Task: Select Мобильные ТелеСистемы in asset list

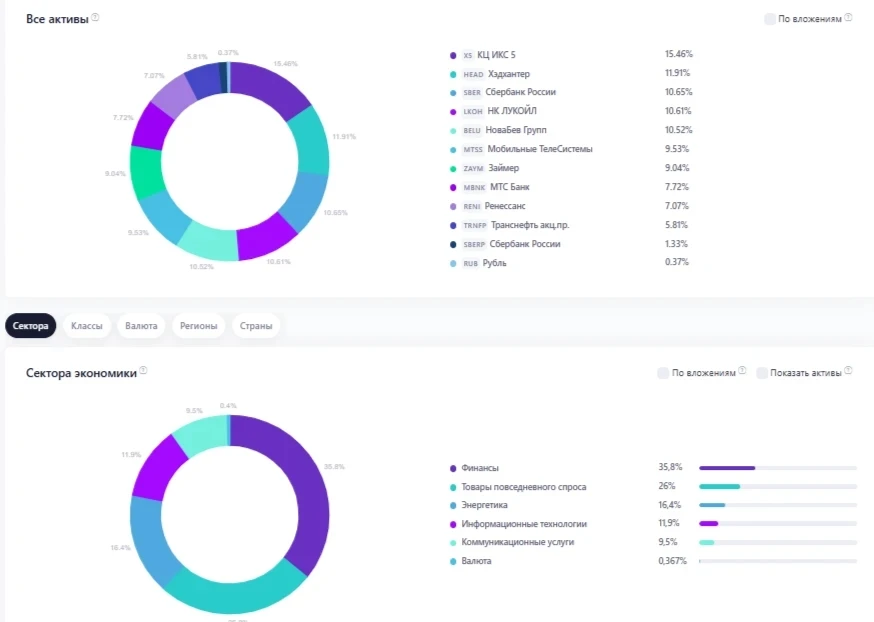Action: [x=540, y=149]
